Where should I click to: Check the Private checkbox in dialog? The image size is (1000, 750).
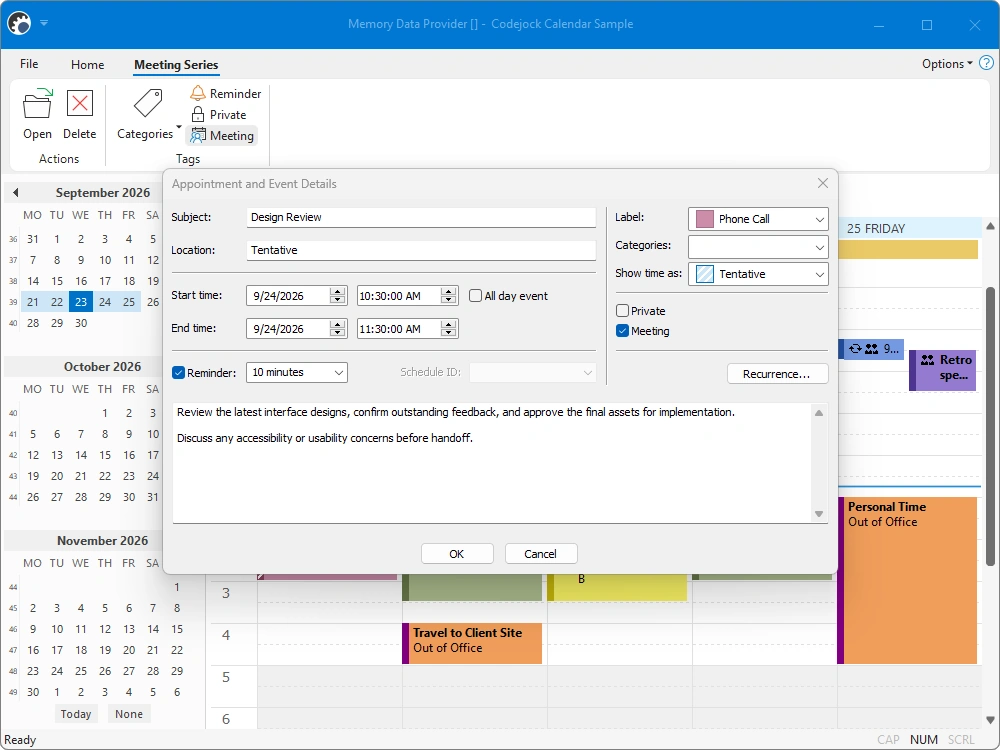click(x=622, y=311)
